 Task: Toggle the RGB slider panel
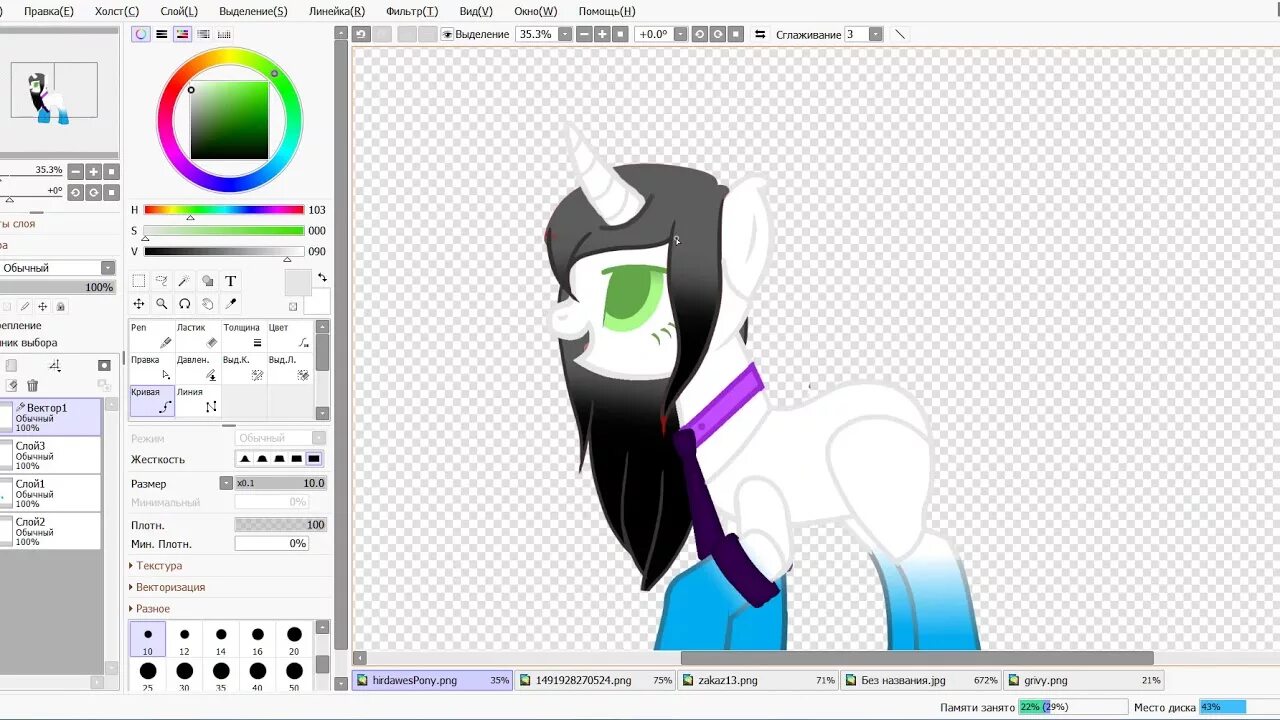click(161, 34)
